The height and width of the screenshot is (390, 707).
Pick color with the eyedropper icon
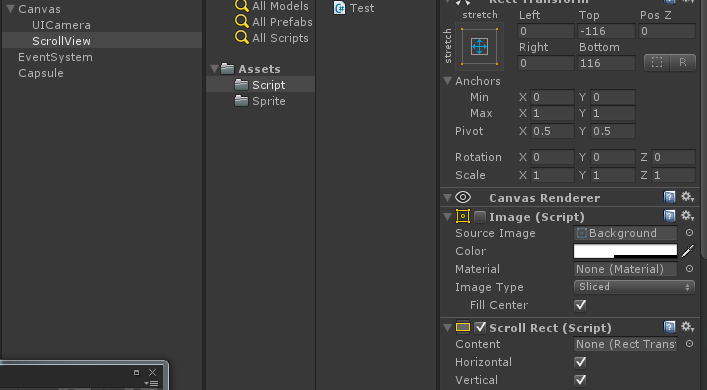688,251
